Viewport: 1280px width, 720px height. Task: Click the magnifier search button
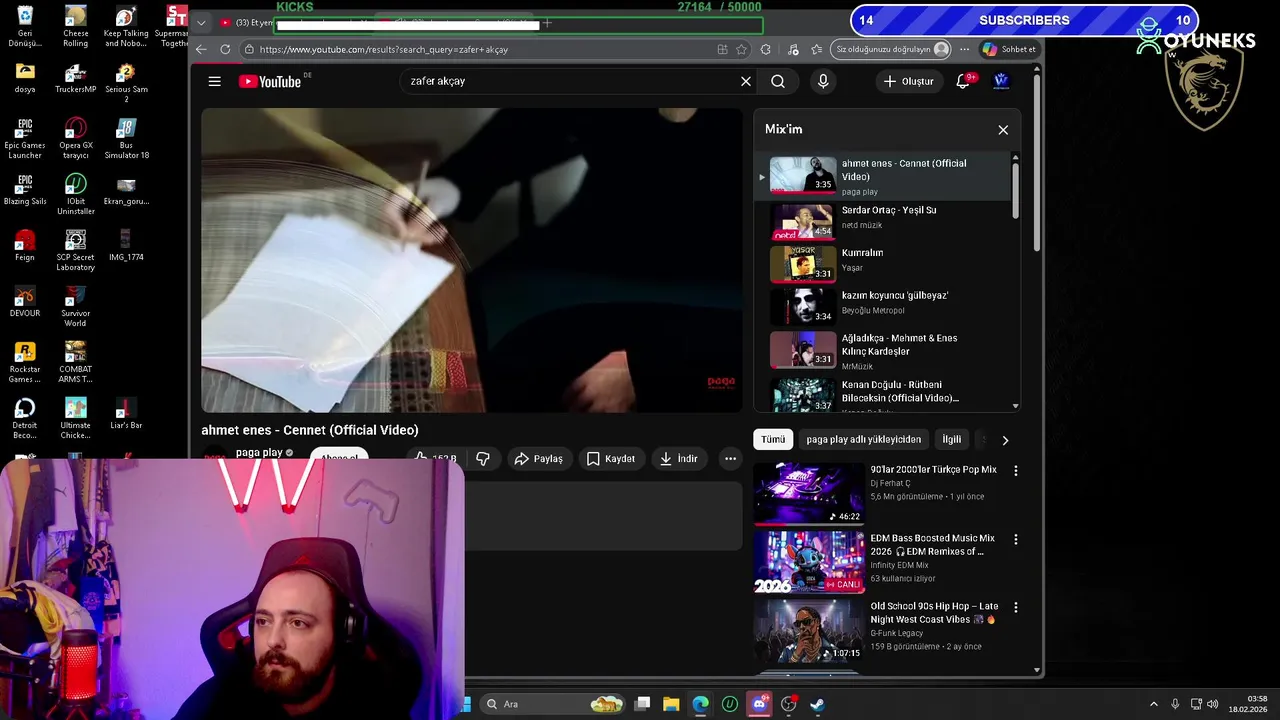[778, 81]
